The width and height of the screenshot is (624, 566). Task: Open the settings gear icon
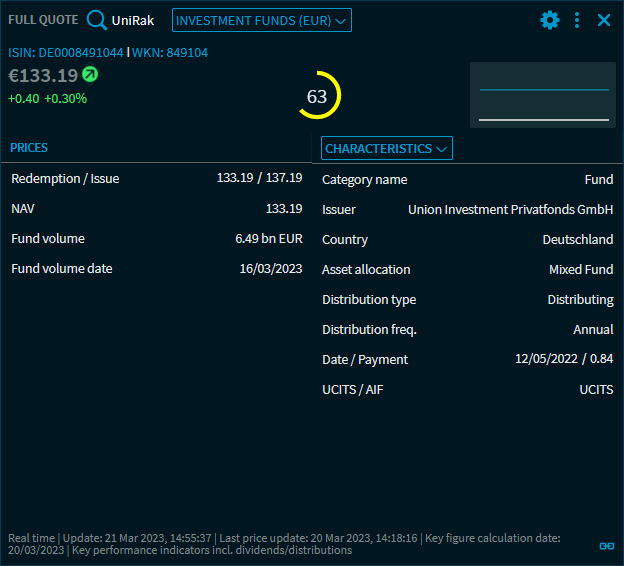pos(549,20)
